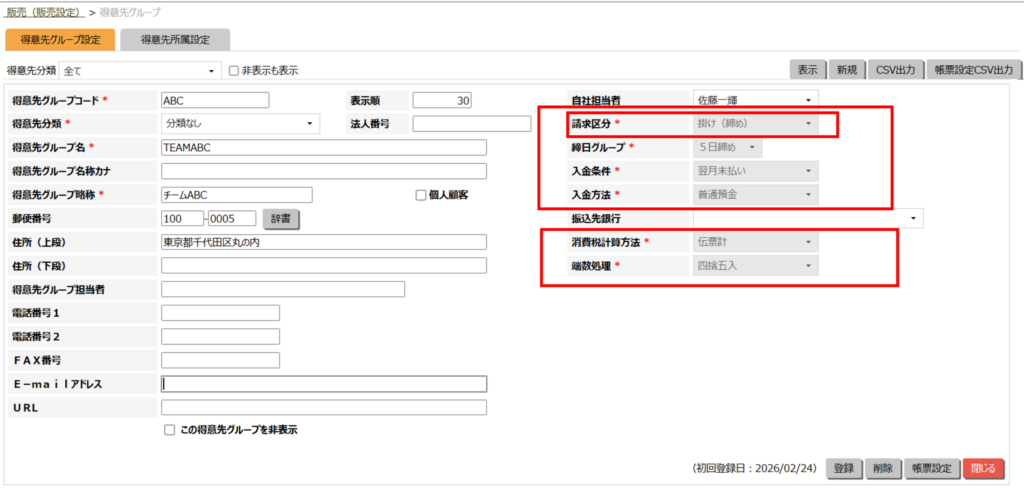
Task: Open the 販売（販売設定） breadcrumb link
Action: coord(42,11)
